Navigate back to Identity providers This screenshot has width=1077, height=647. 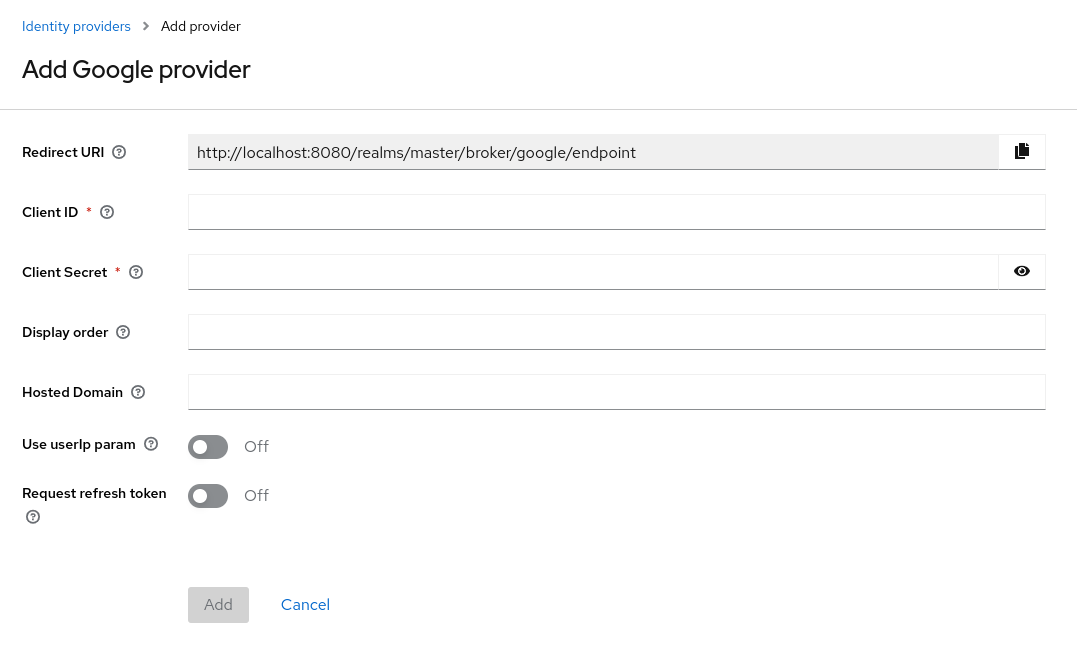(76, 26)
